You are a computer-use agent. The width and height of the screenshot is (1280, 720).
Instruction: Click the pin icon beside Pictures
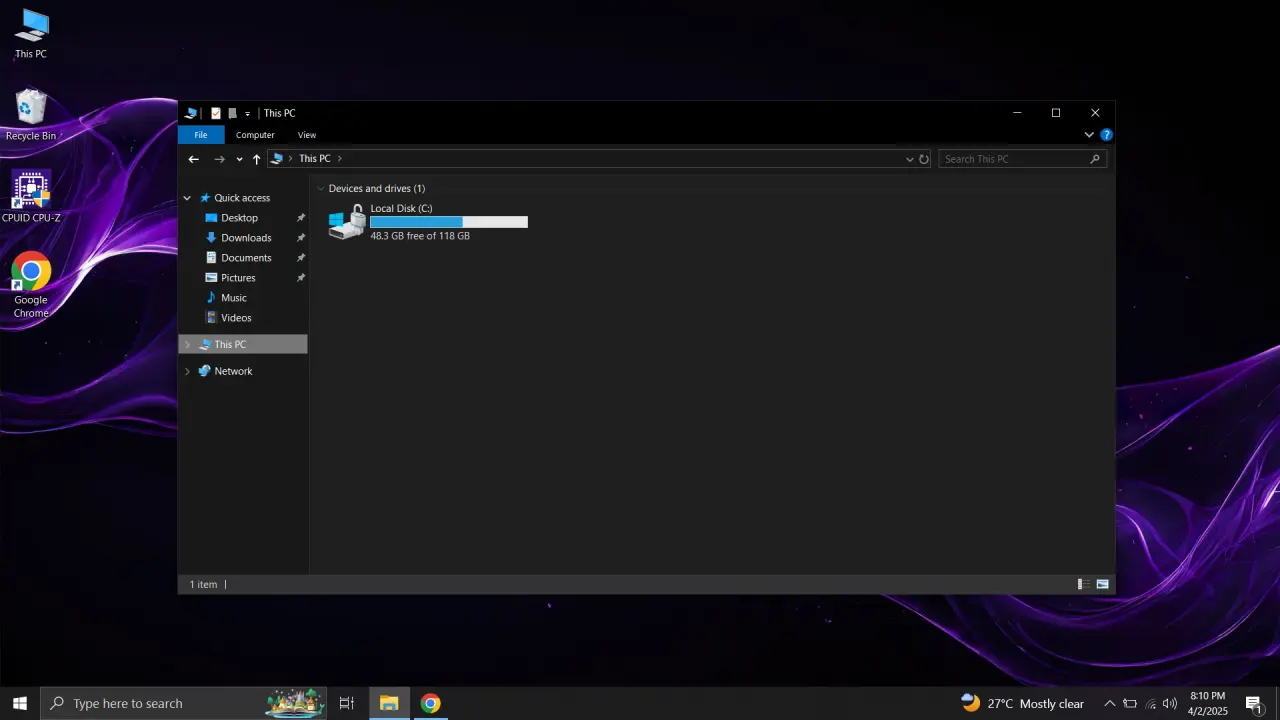click(x=301, y=278)
